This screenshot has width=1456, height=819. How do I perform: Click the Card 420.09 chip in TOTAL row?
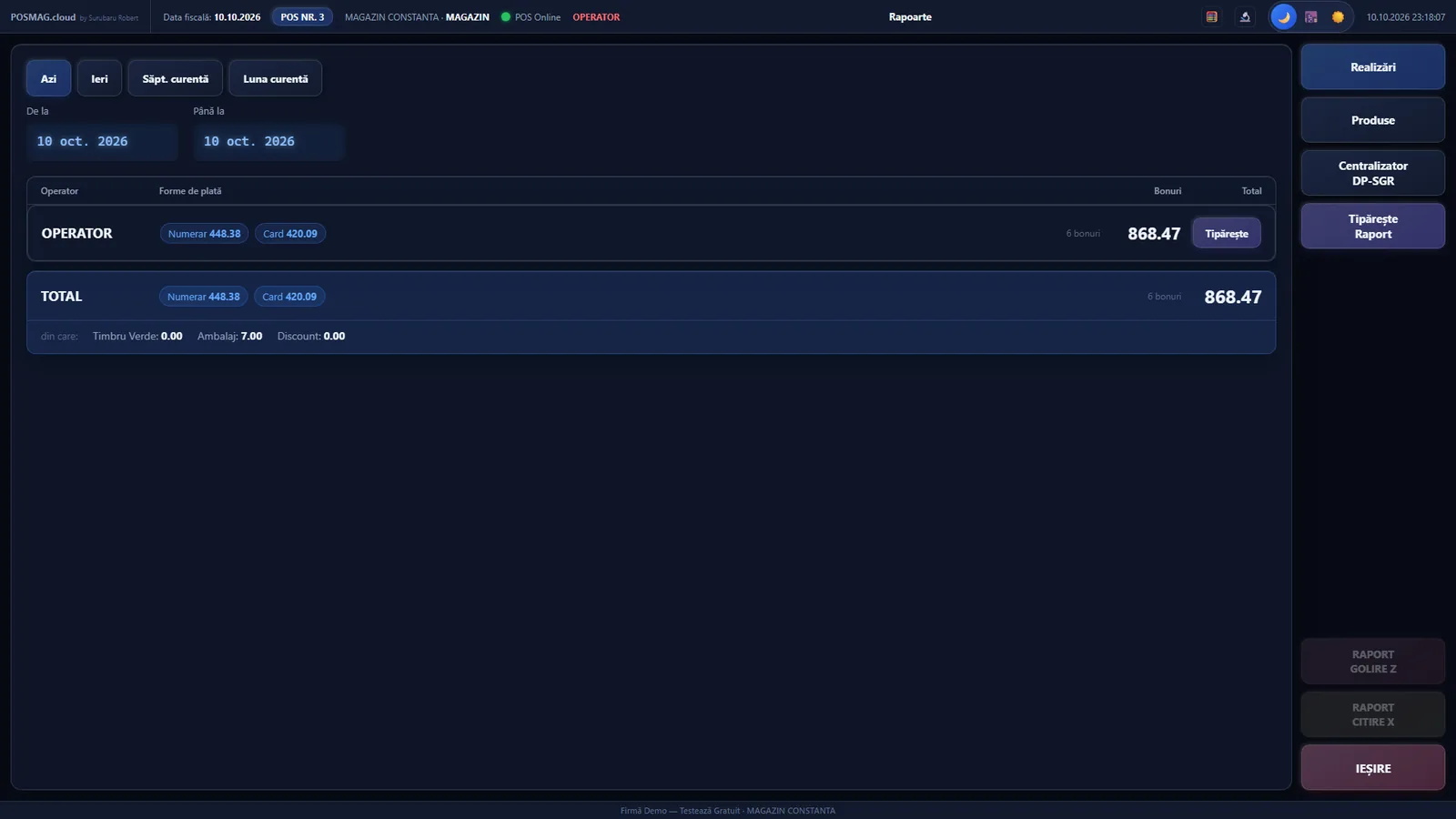point(289,297)
